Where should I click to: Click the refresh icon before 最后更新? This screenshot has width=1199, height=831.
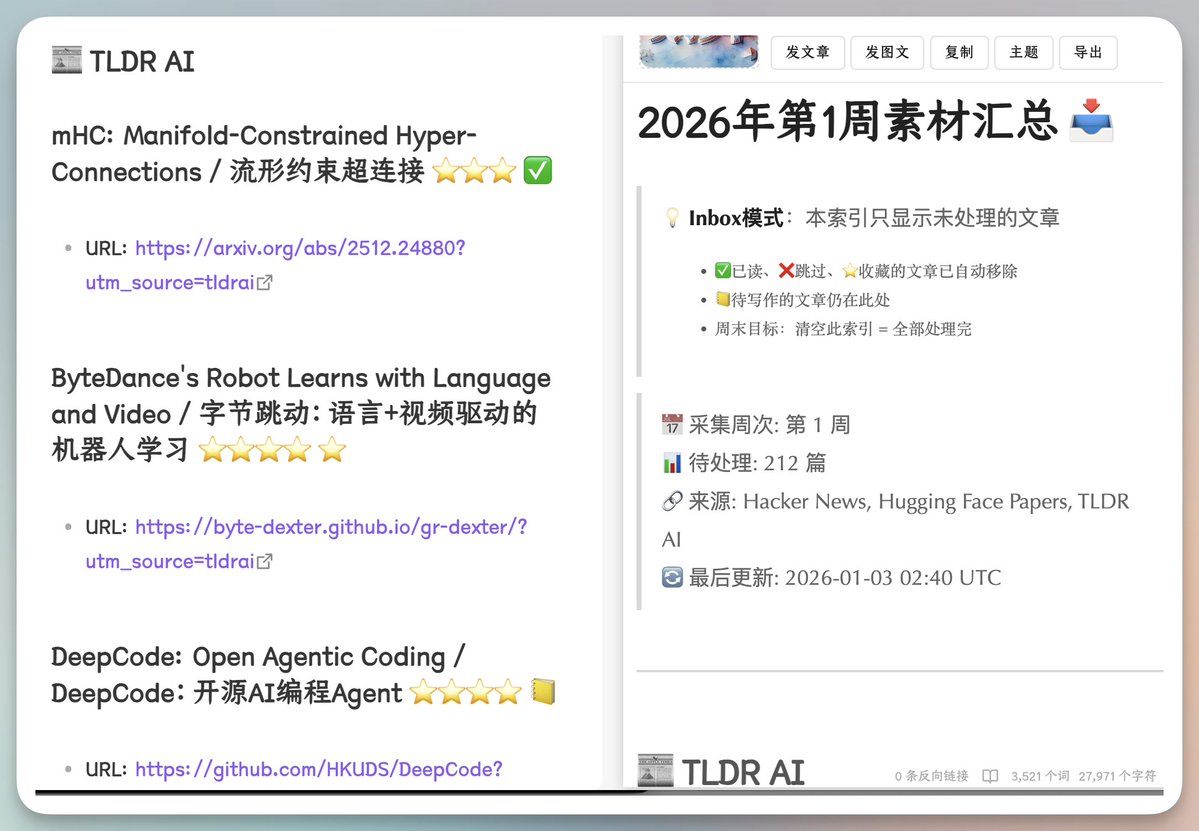click(x=672, y=577)
